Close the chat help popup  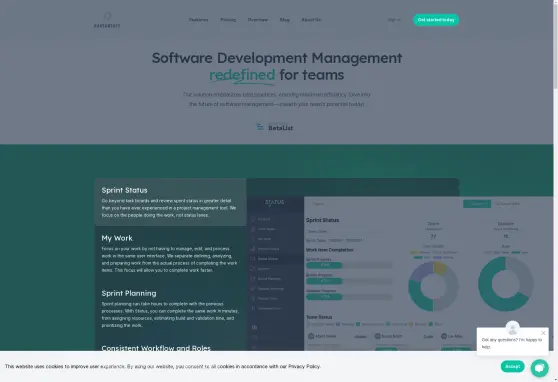point(543,333)
